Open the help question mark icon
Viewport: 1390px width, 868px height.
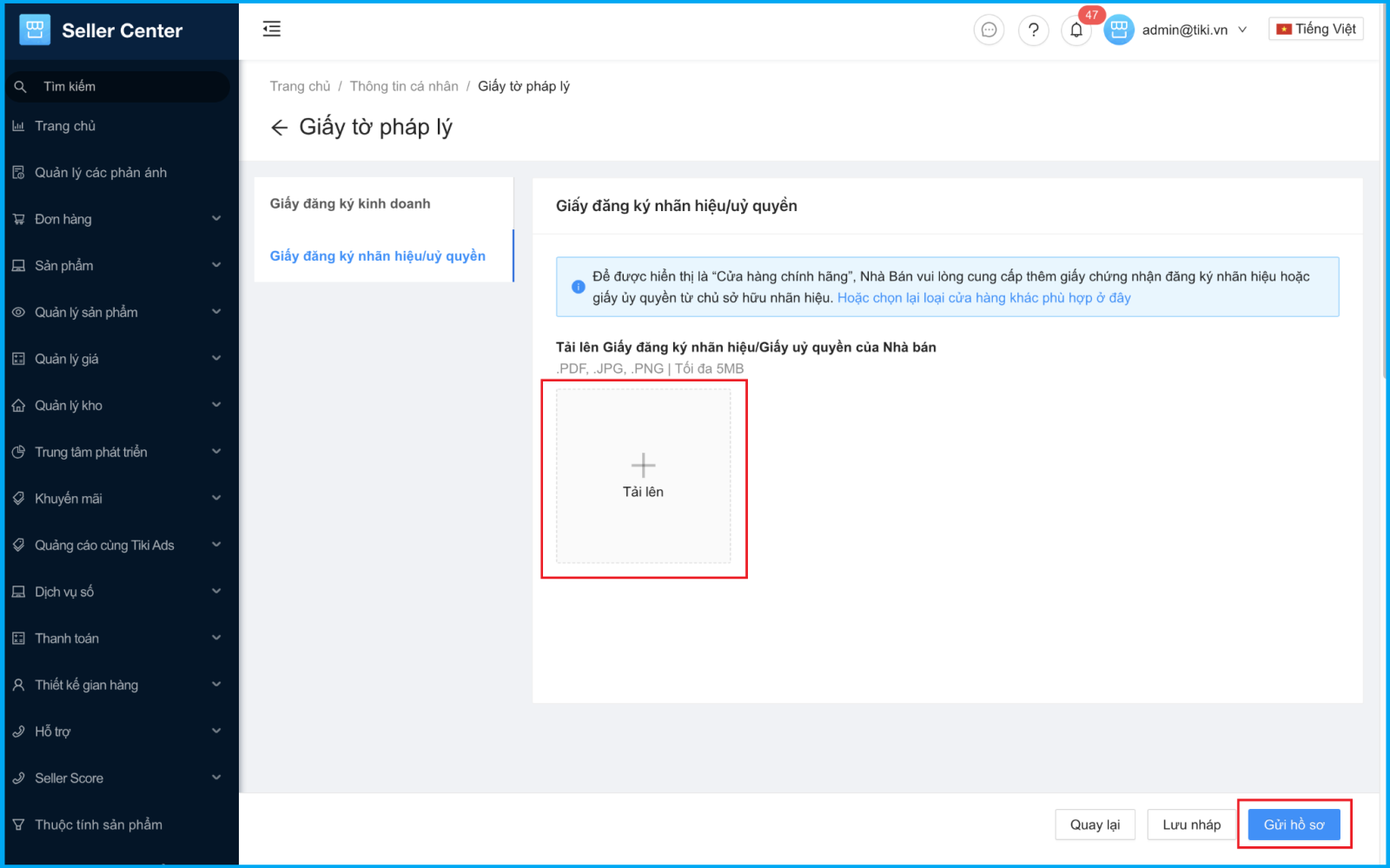pos(1033,30)
